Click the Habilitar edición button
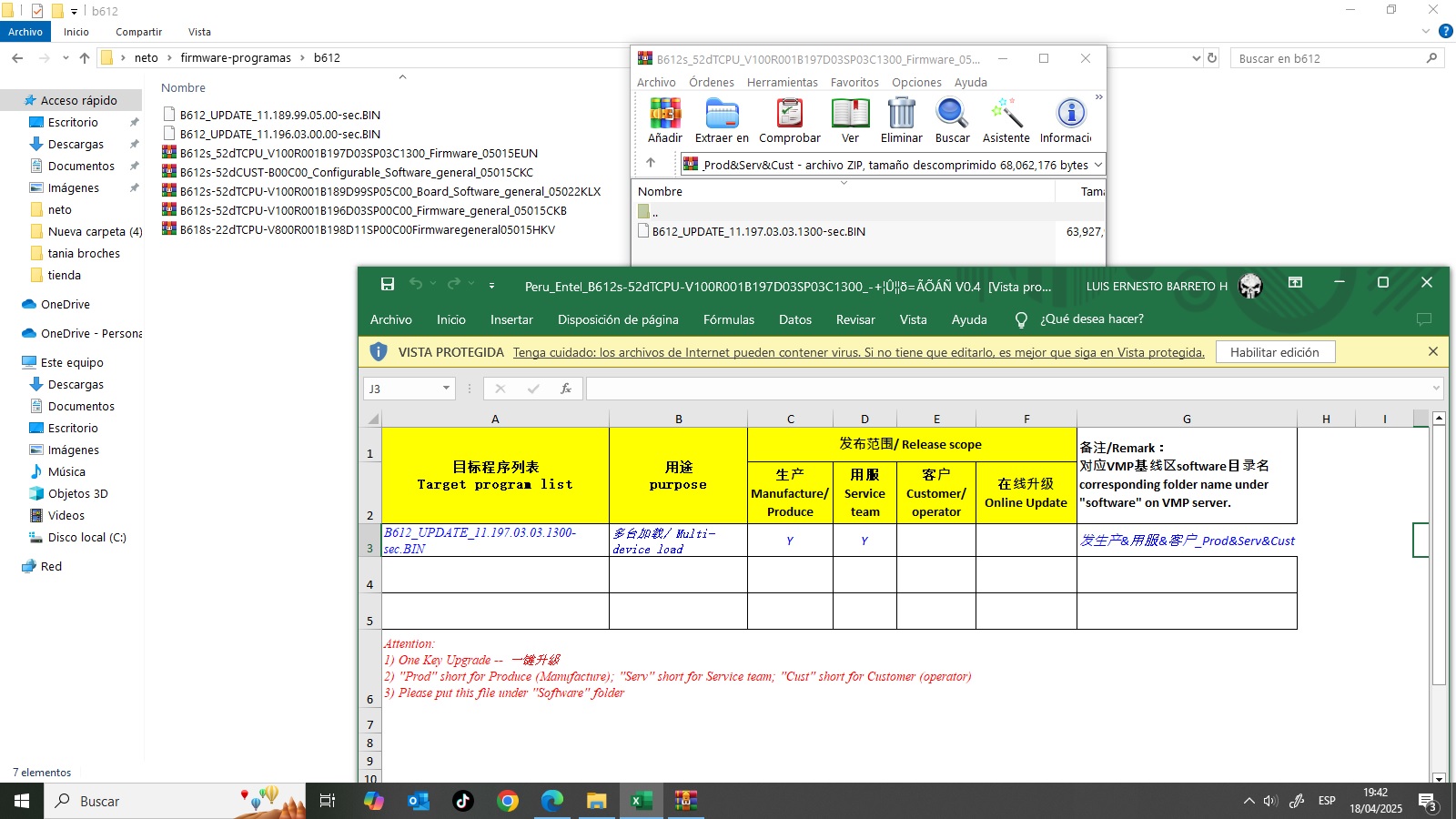 [1274, 352]
